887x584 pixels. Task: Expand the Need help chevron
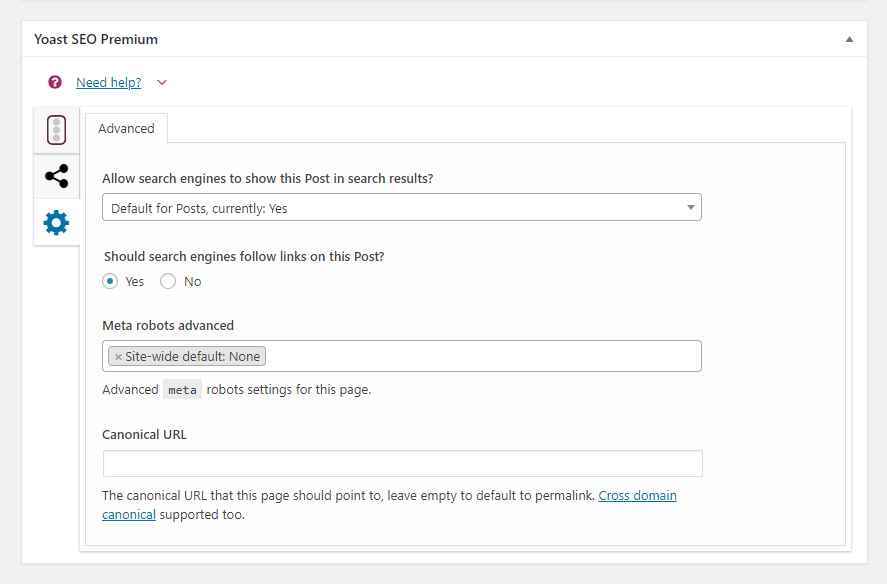[x=162, y=83]
